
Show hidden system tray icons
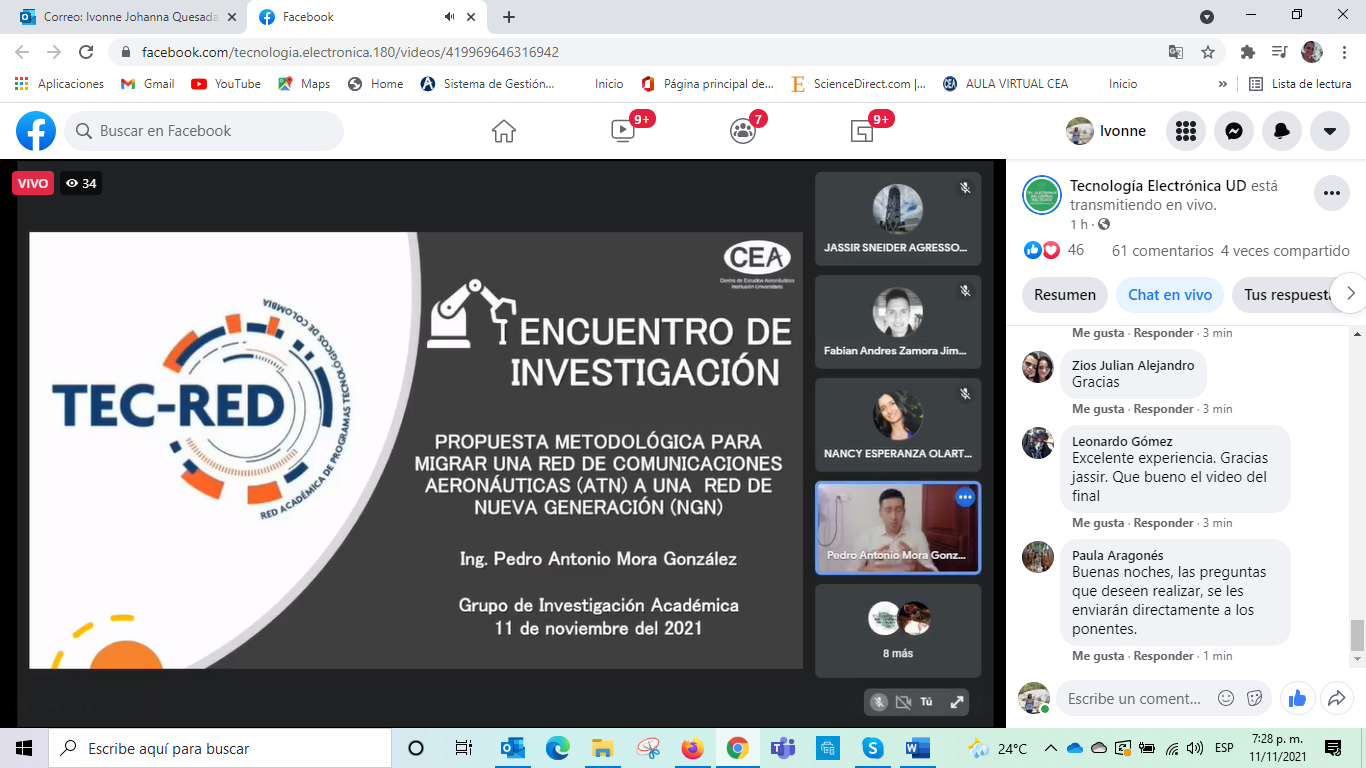pyautogui.click(x=1051, y=748)
